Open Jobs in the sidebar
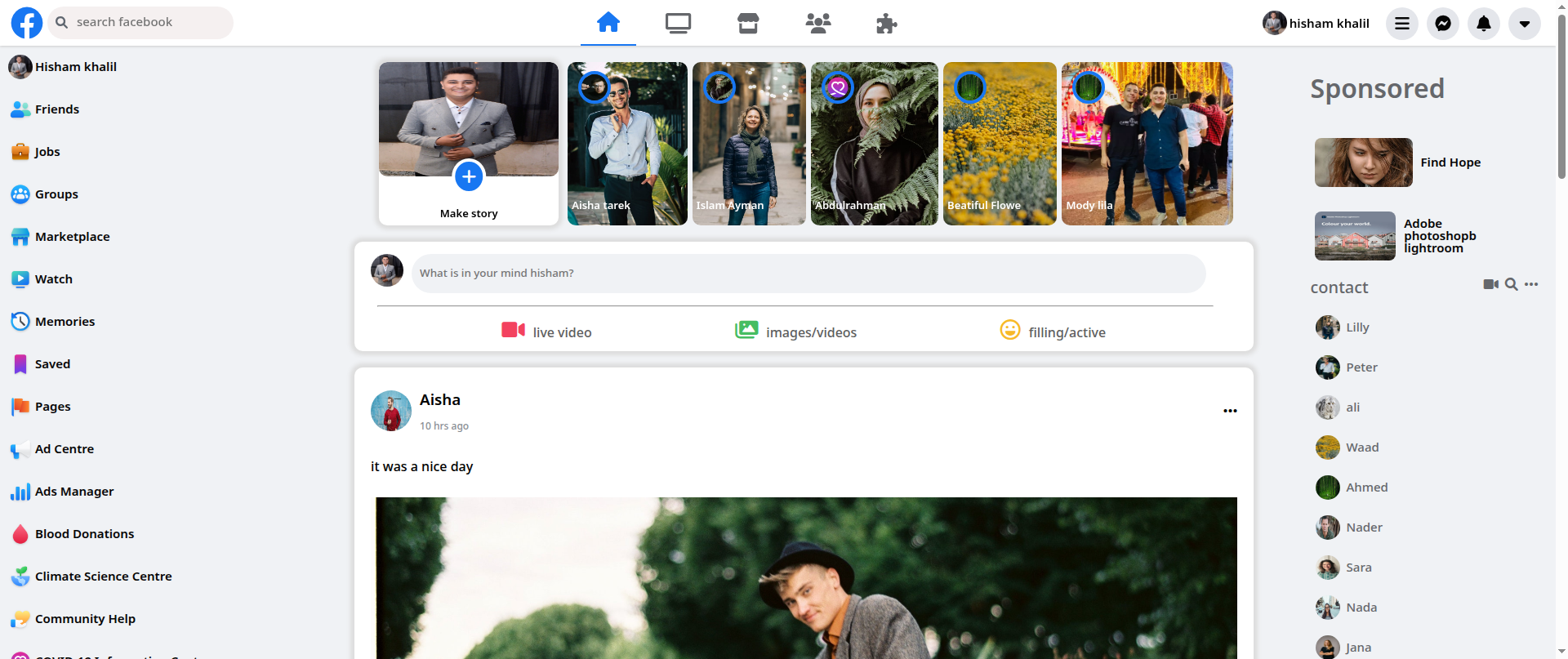 coord(35,152)
